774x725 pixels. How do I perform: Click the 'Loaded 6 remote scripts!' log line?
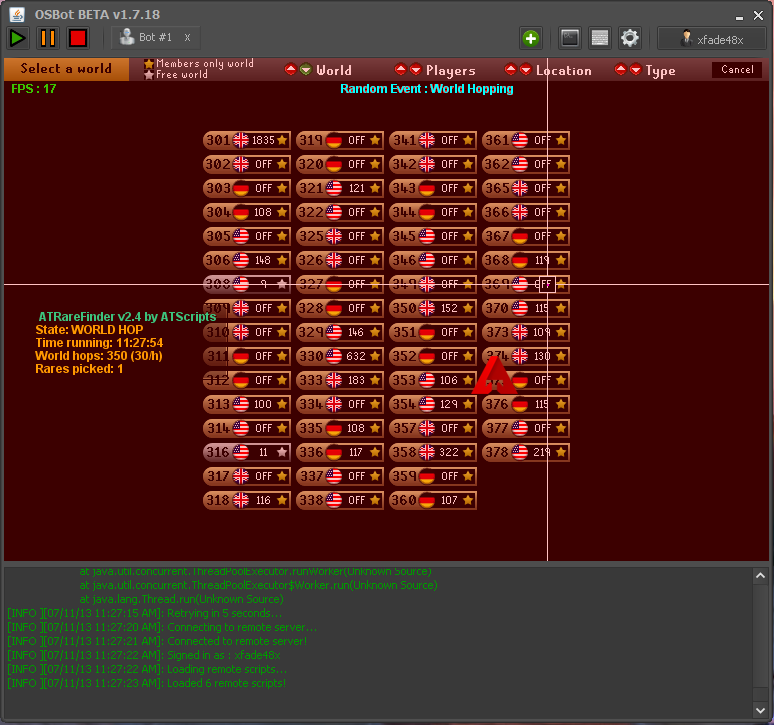point(147,683)
